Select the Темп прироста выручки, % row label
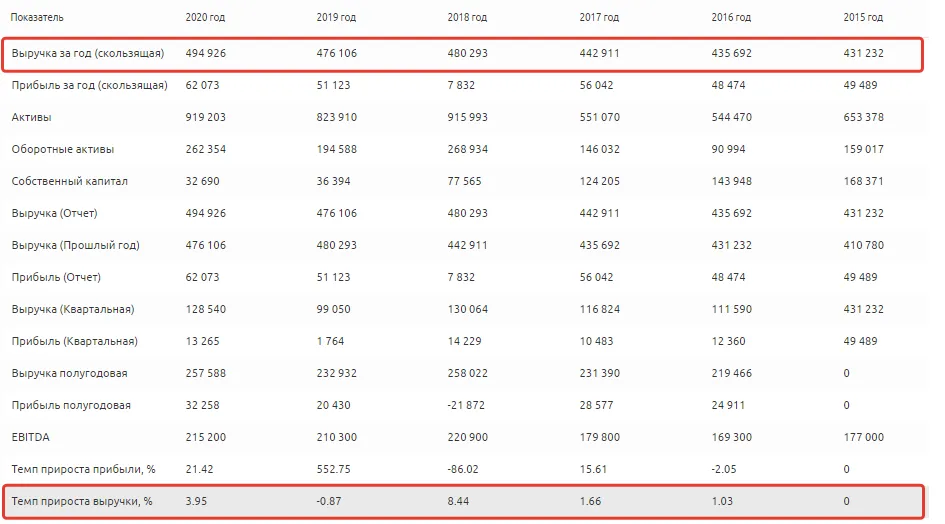The image size is (945, 524). pos(81,501)
